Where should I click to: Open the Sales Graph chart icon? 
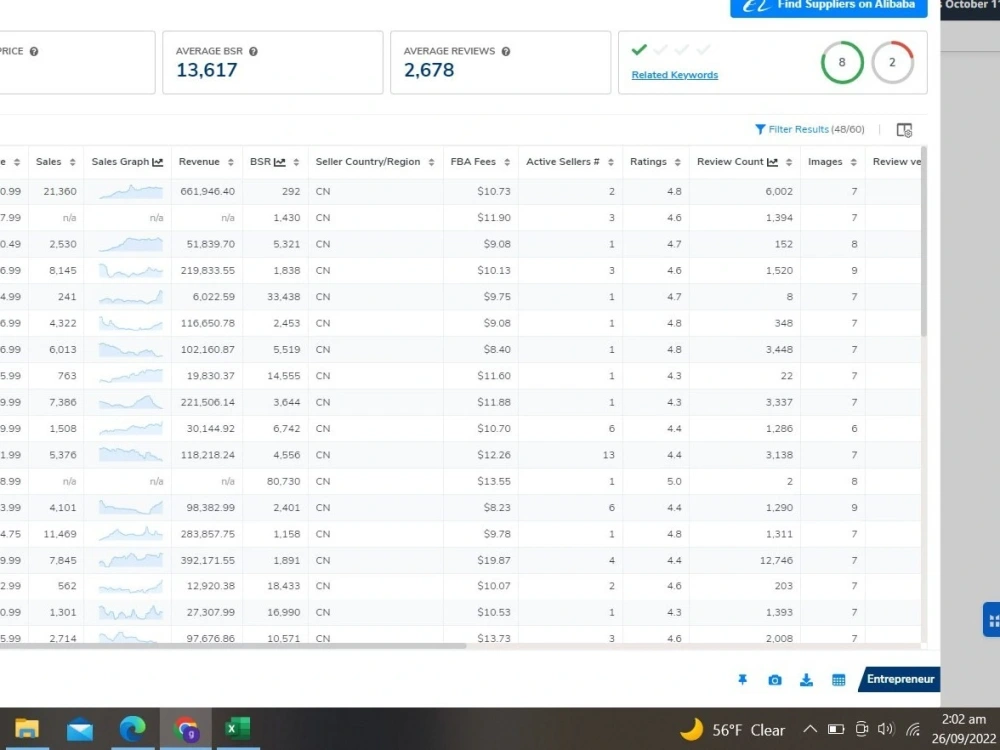coord(158,163)
